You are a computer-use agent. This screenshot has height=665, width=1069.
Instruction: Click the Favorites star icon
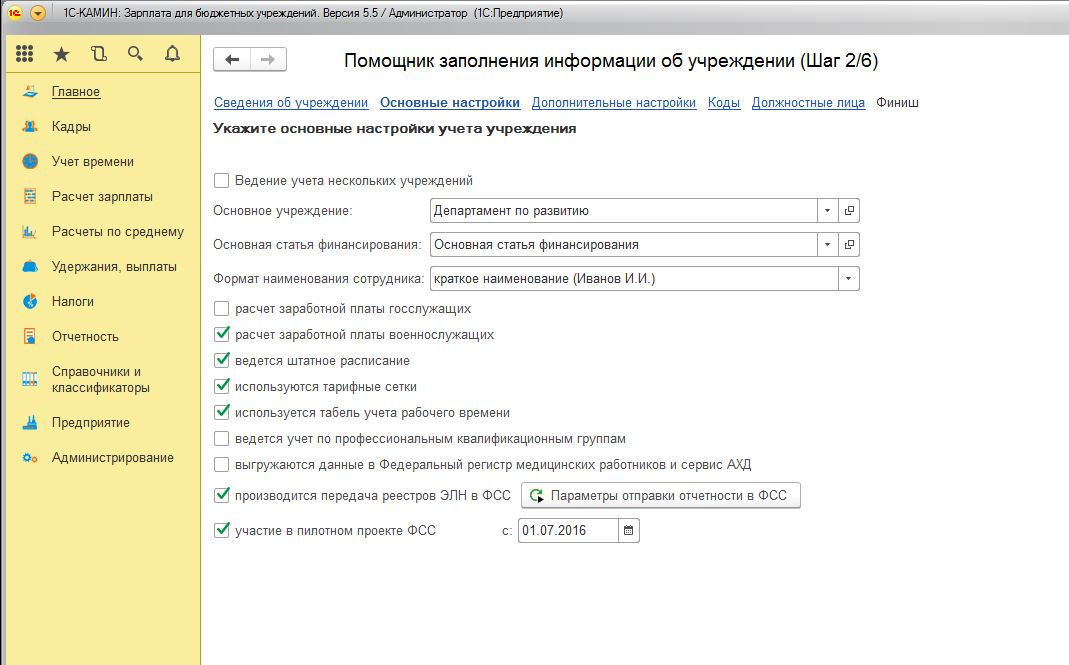[61, 54]
